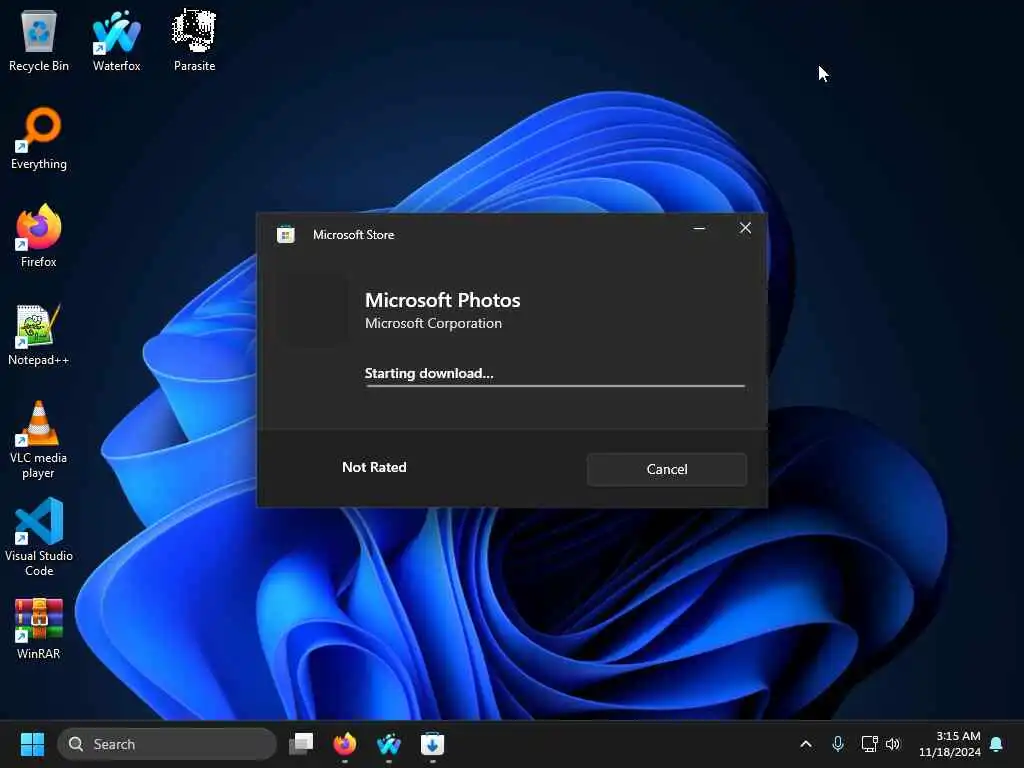This screenshot has width=1024, height=768.
Task: Close the Microsoft Store dialog
Action: [x=745, y=228]
